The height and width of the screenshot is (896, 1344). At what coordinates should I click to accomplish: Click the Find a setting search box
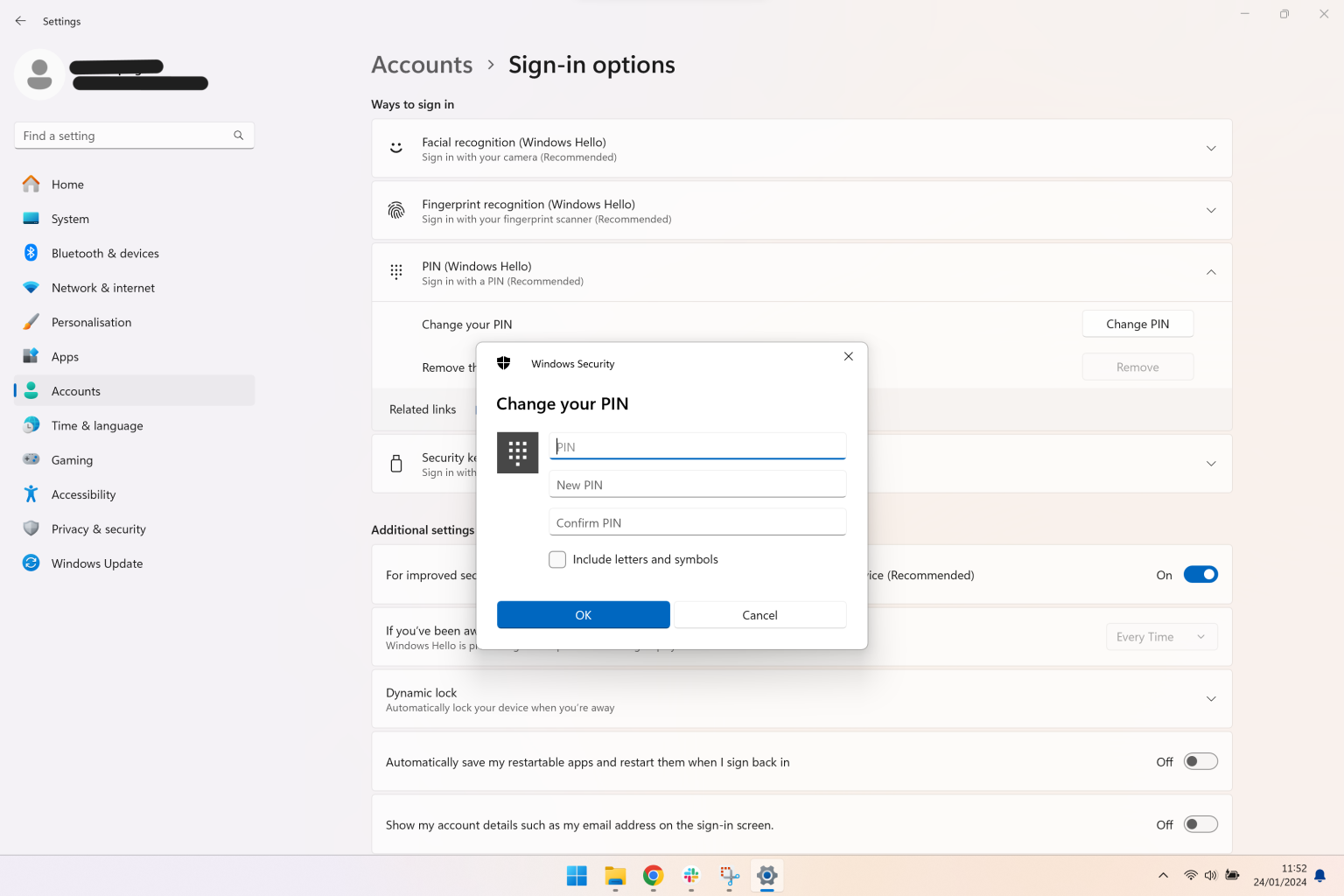tap(134, 136)
